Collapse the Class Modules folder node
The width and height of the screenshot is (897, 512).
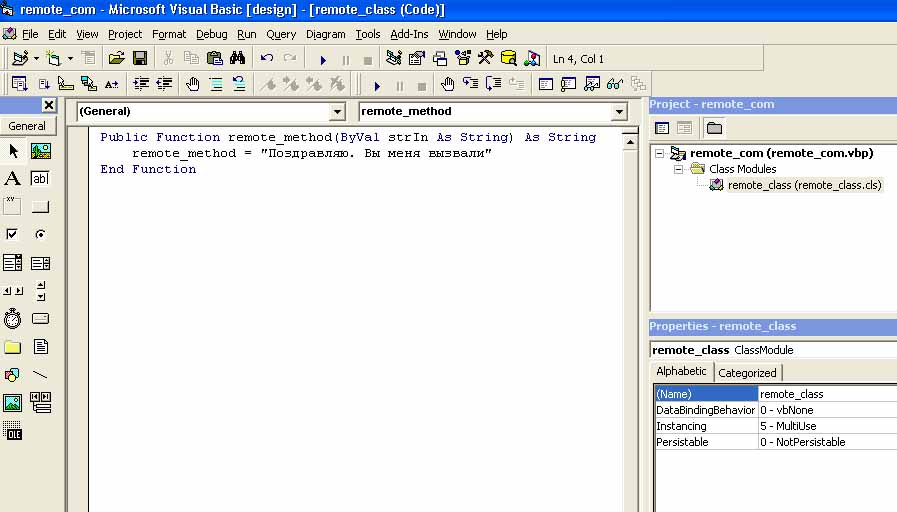pos(678,169)
